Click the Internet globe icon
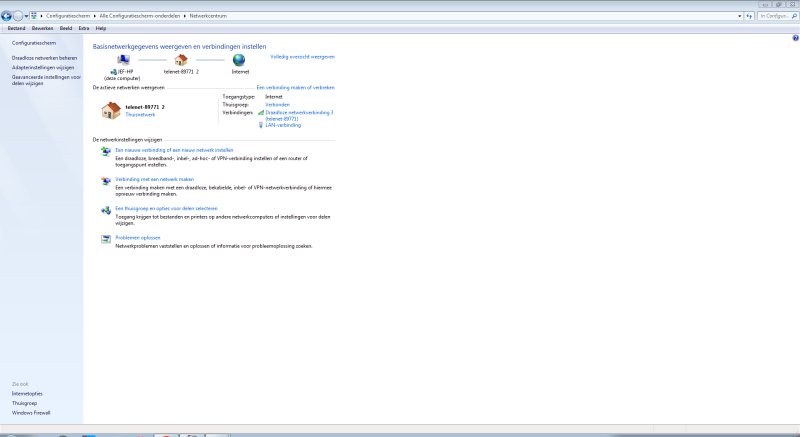Image resolution: width=800 pixels, height=437 pixels. coord(240,60)
